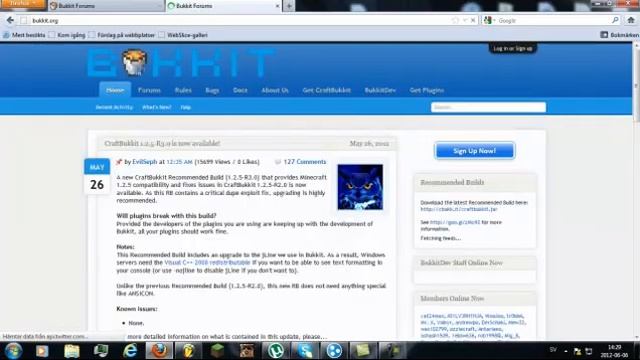The height and width of the screenshot is (360, 640).
Task: Stop loading with the address bar X
Action: 473,20
